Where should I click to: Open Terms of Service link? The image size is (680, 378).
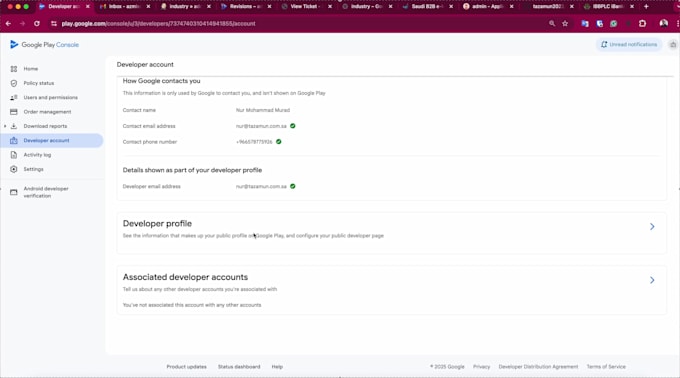click(x=606, y=367)
